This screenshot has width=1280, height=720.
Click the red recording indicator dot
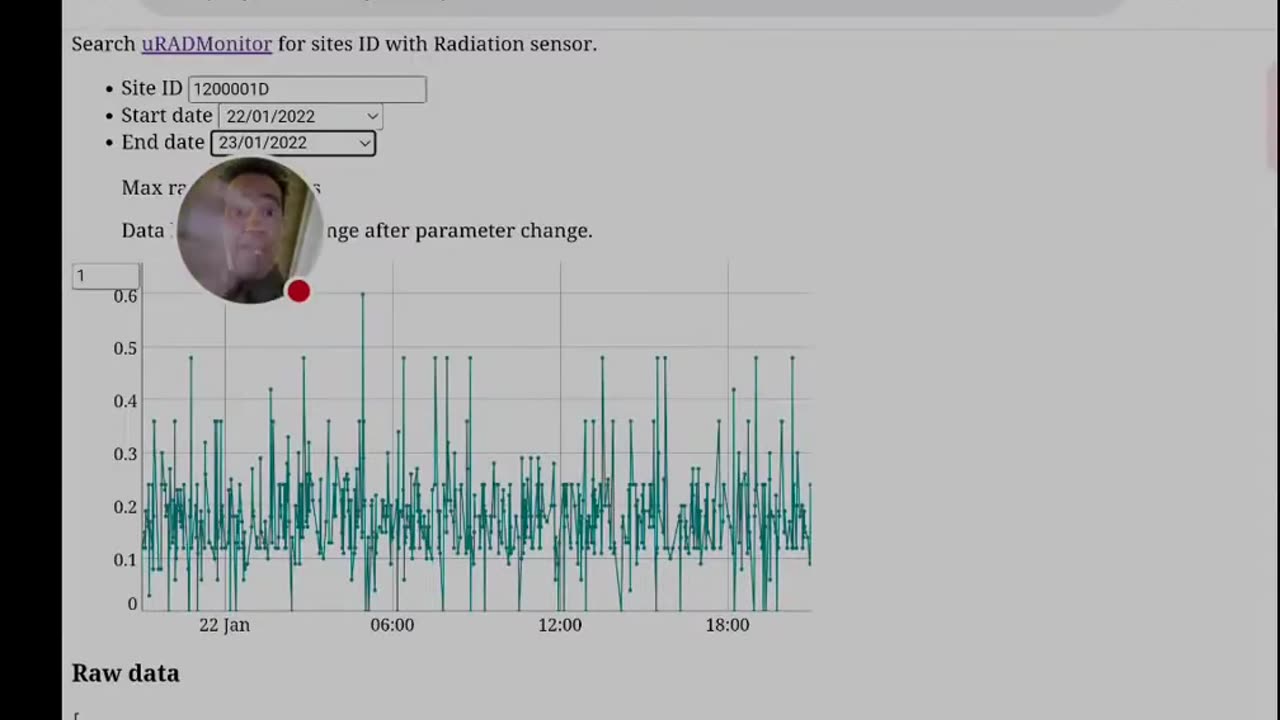point(298,291)
